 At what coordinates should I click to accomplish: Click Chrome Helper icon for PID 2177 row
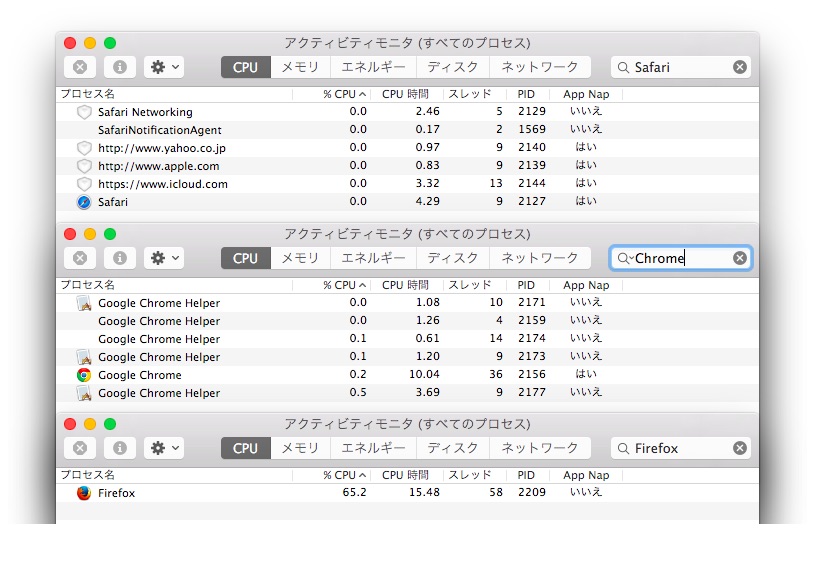pyautogui.click(x=84, y=393)
